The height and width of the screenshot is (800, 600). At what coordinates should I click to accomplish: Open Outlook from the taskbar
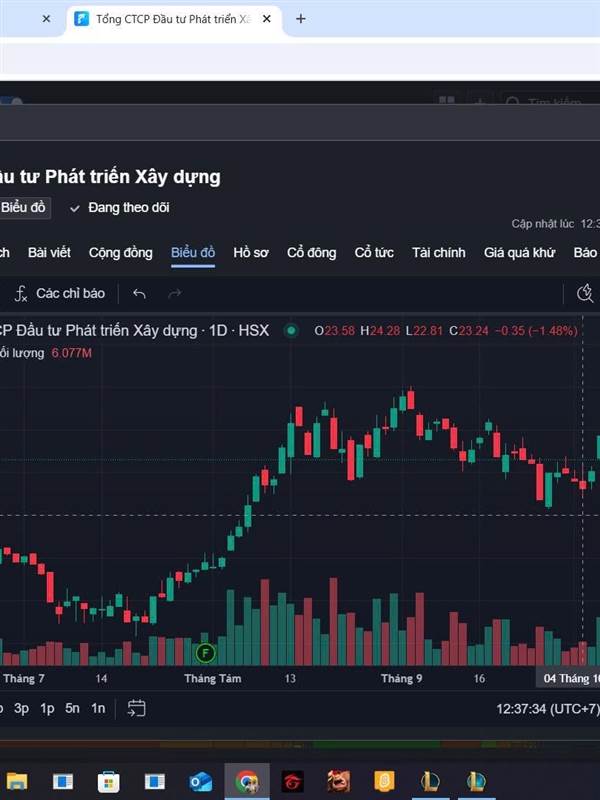200,781
